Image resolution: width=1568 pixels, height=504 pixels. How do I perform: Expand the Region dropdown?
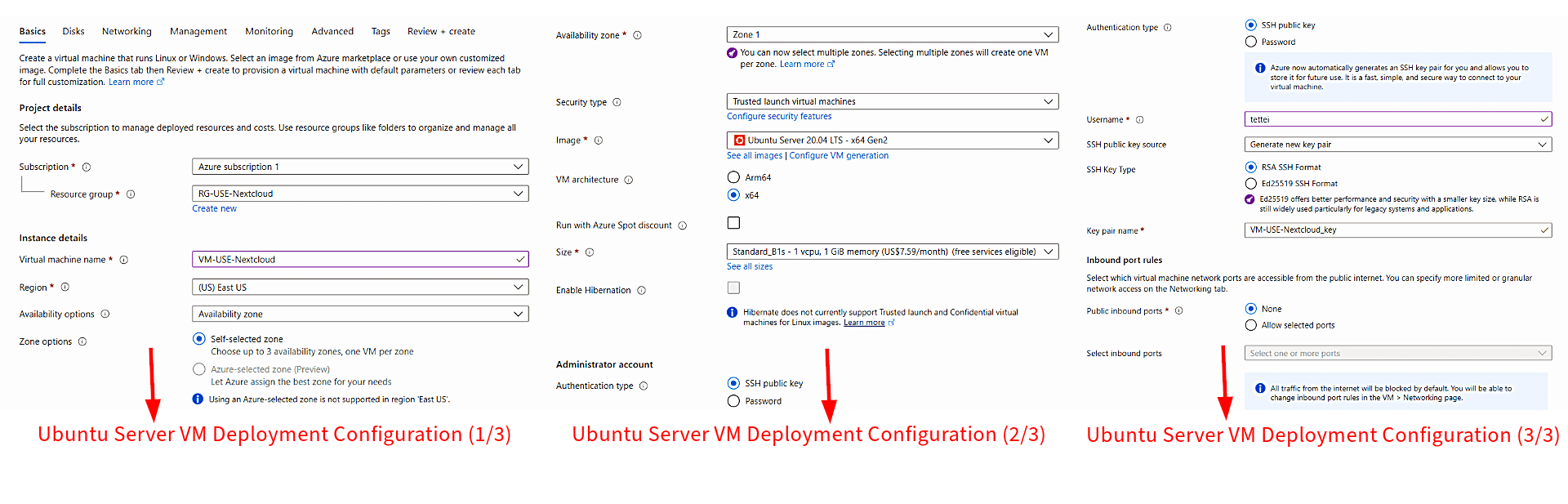point(360,288)
